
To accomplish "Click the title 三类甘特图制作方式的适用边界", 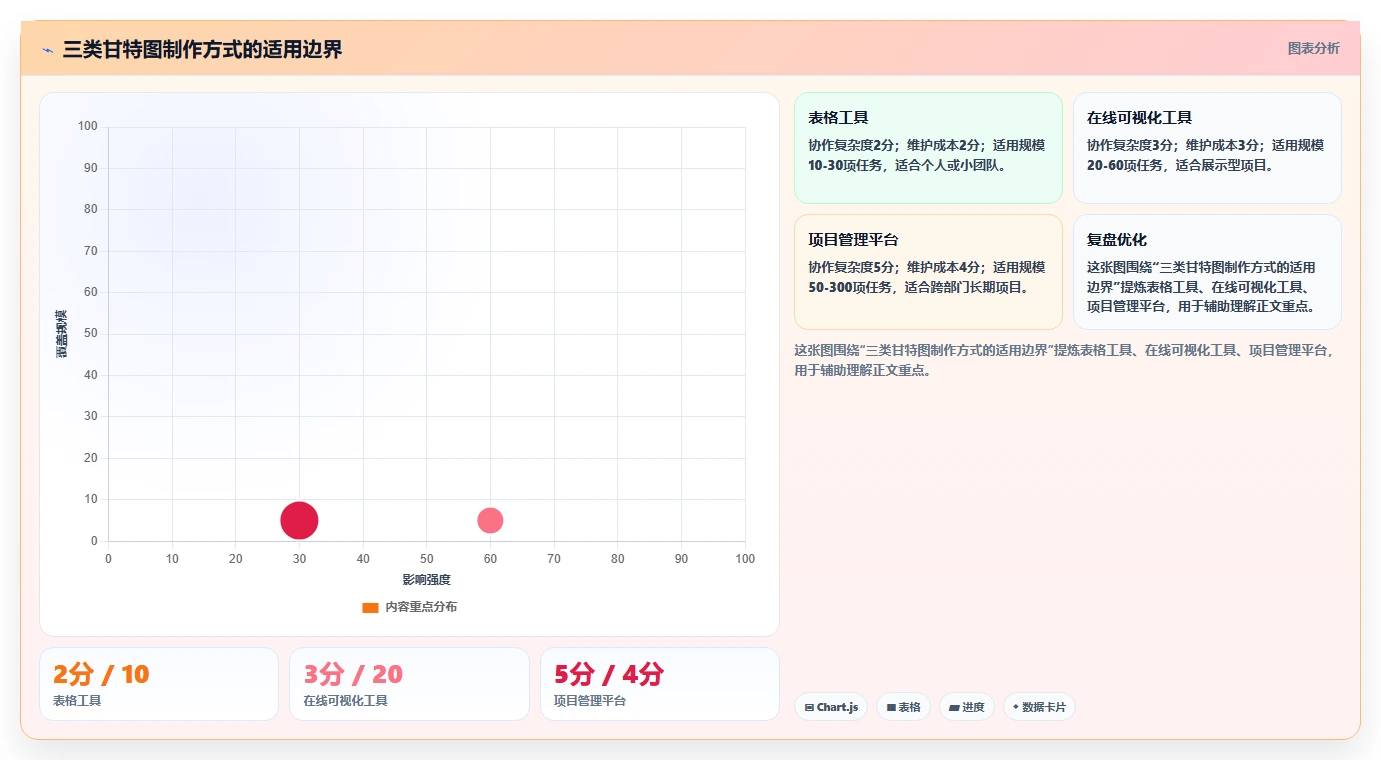I will tap(202, 49).
